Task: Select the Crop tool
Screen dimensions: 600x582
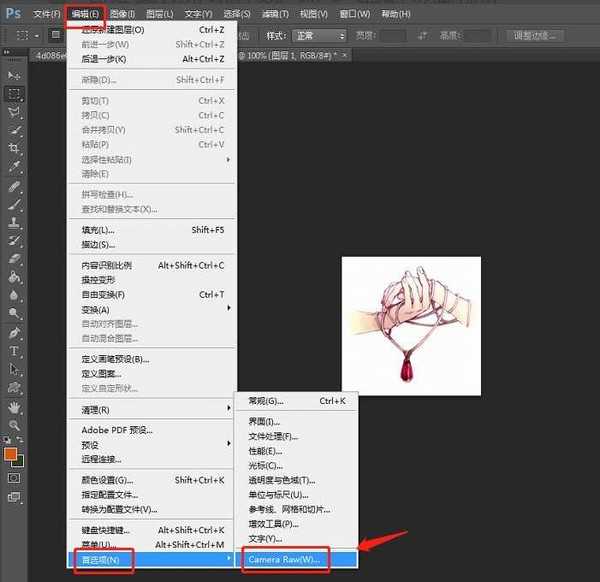Action: coord(15,149)
